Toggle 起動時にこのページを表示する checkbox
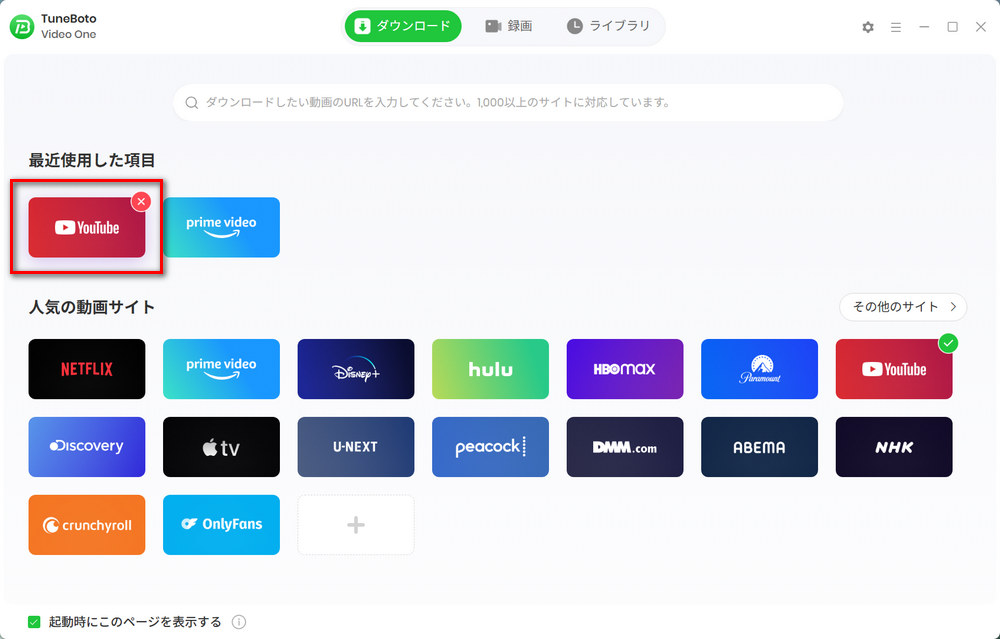1000x639 pixels. pyautogui.click(x=34, y=622)
